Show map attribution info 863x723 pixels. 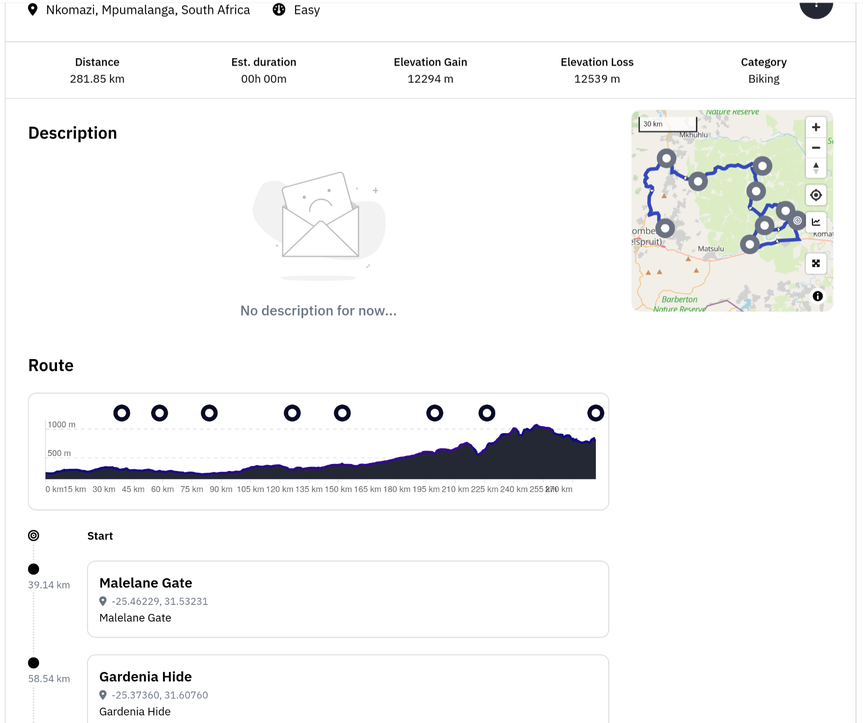coord(817,296)
